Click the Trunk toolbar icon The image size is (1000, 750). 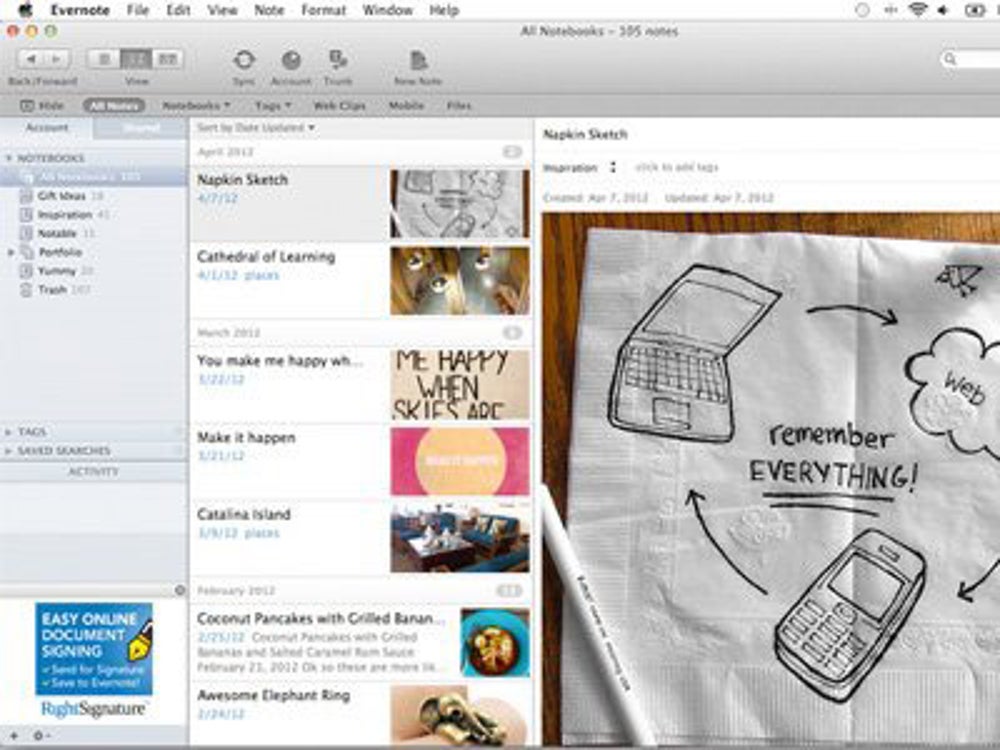point(337,61)
